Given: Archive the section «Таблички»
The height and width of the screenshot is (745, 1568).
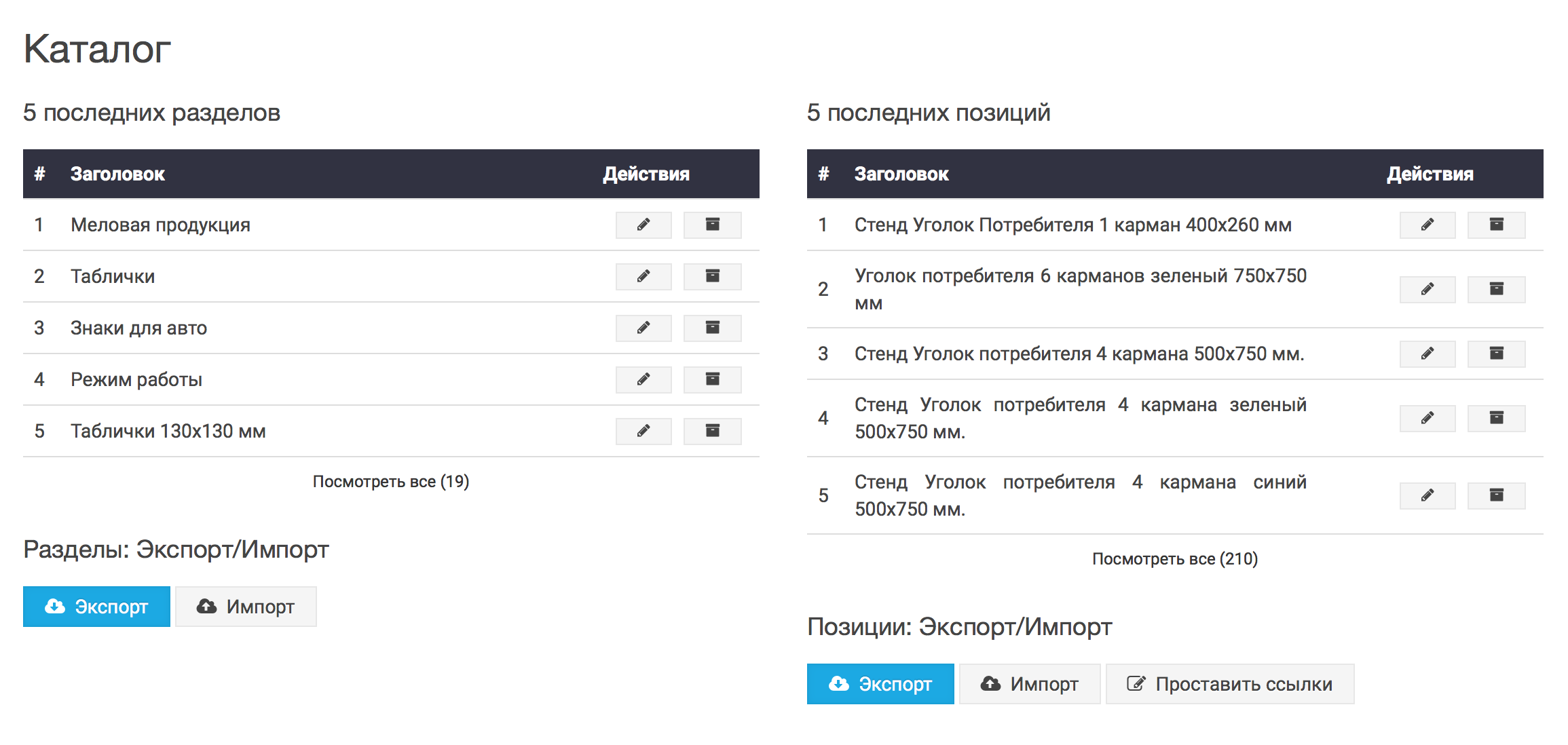Looking at the screenshot, I should coord(712,276).
